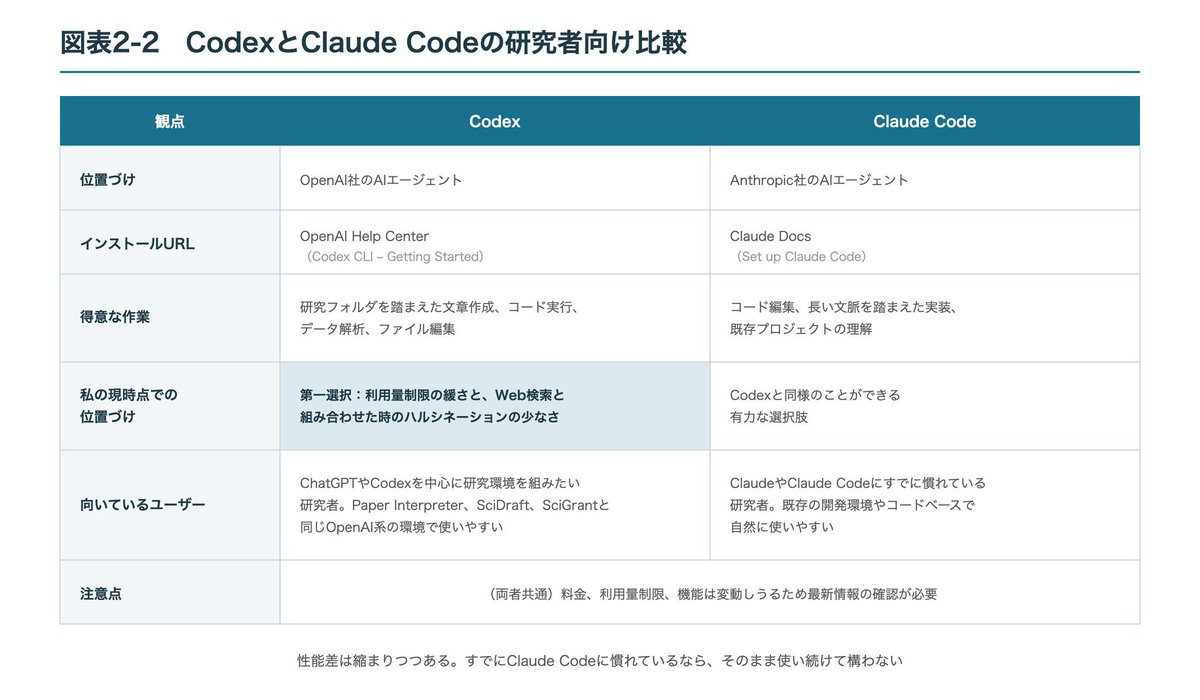This screenshot has width=1200, height=700.
Task: Click the line ChatGPTやCodexを中心に研究環境を組みたい
Action: coord(440,483)
